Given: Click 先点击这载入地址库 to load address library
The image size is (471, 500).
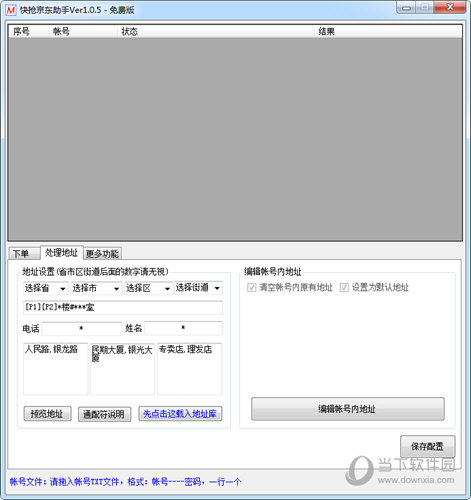Looking at the screenshot, I should pos(180,414).
